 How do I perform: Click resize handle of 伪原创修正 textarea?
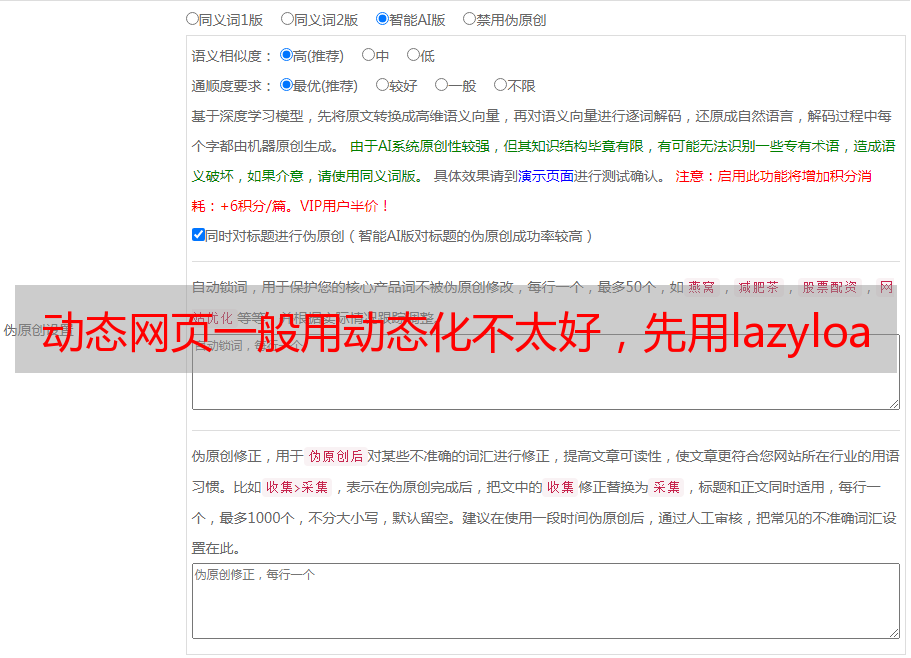click(x=894, y=633)
